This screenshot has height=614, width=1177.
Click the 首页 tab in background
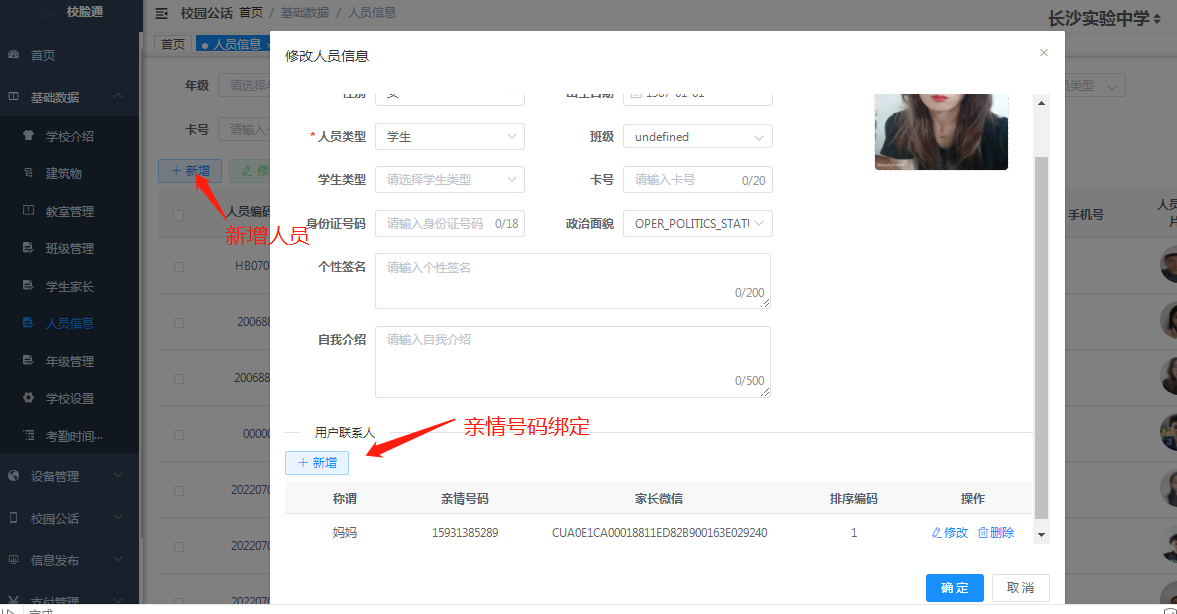click(173, 44)
